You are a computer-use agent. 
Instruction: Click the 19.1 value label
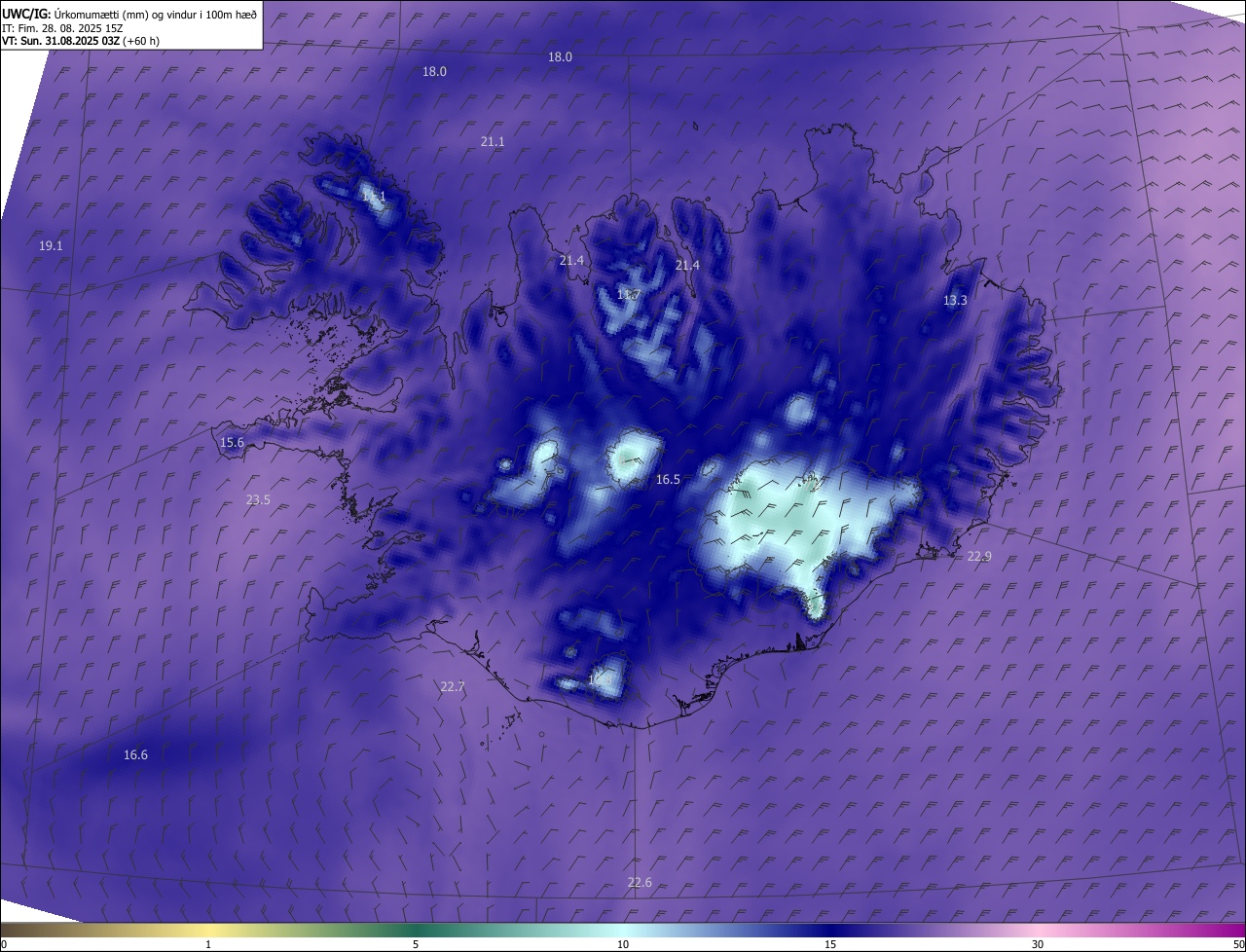tap(51, 246)
